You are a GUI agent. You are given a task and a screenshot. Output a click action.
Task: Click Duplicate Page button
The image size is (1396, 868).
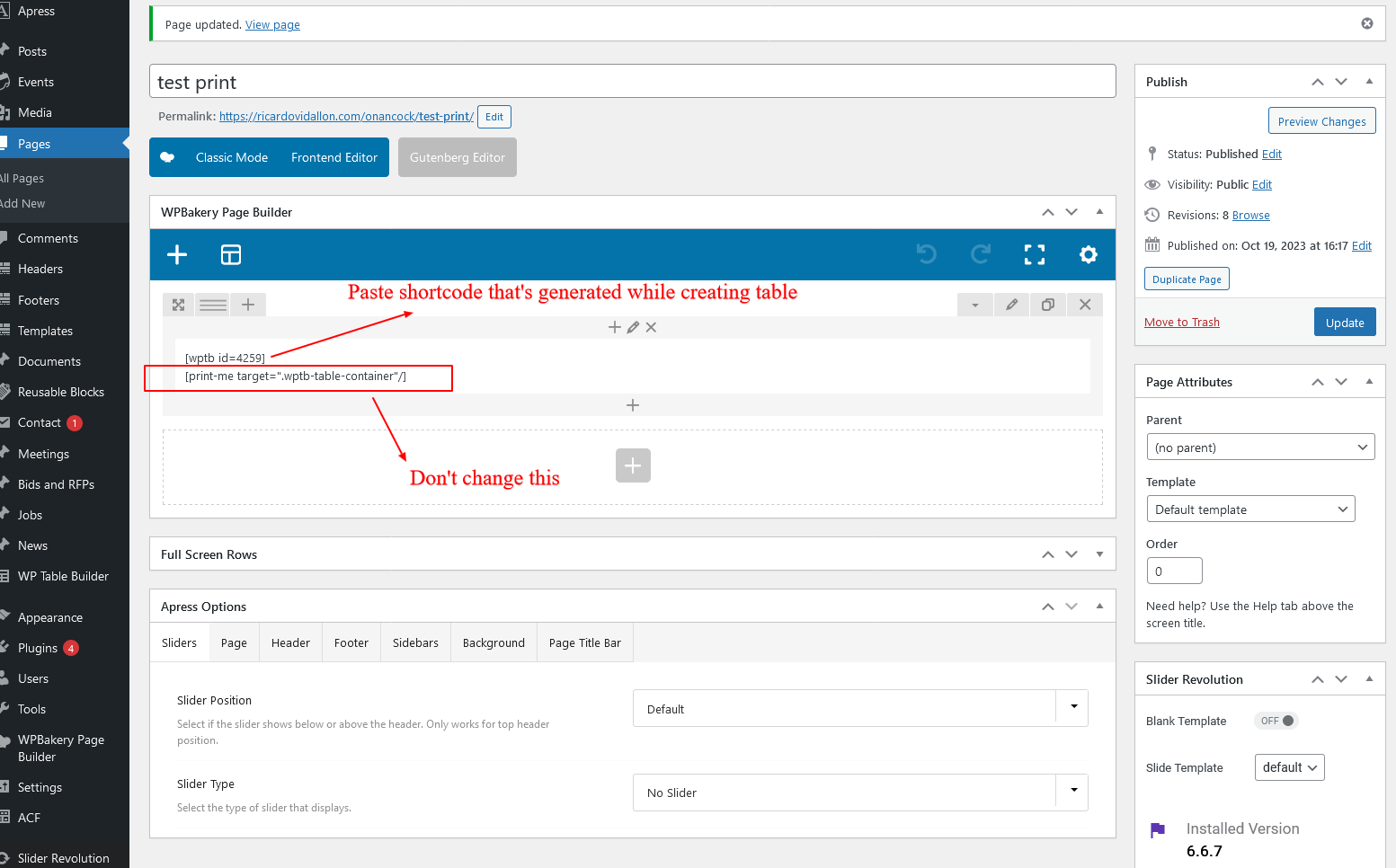pos(1187,279)
